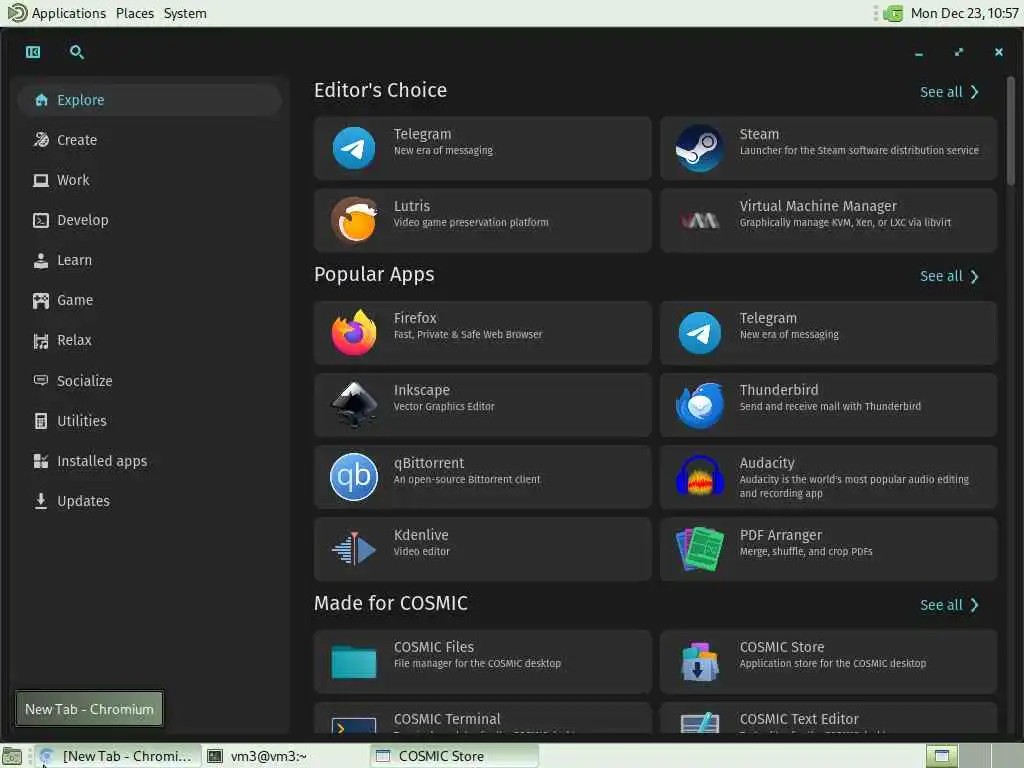Expand Popular Apps See all chevron
The image size is (1024, 768).
pyautogui.click(x=974, y=277)
